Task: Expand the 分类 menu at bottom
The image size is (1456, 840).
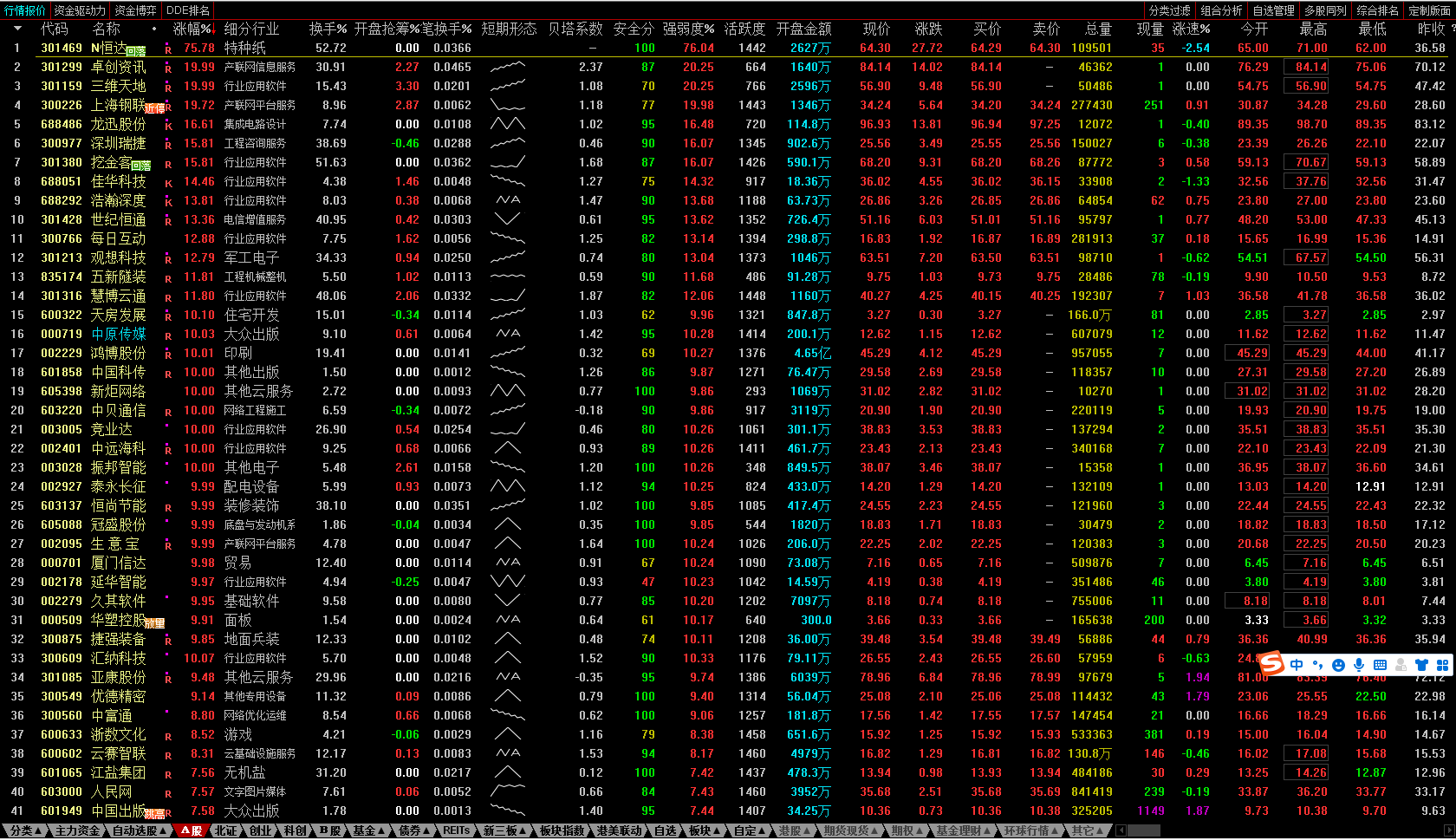Action: click(x=25, y=830)
